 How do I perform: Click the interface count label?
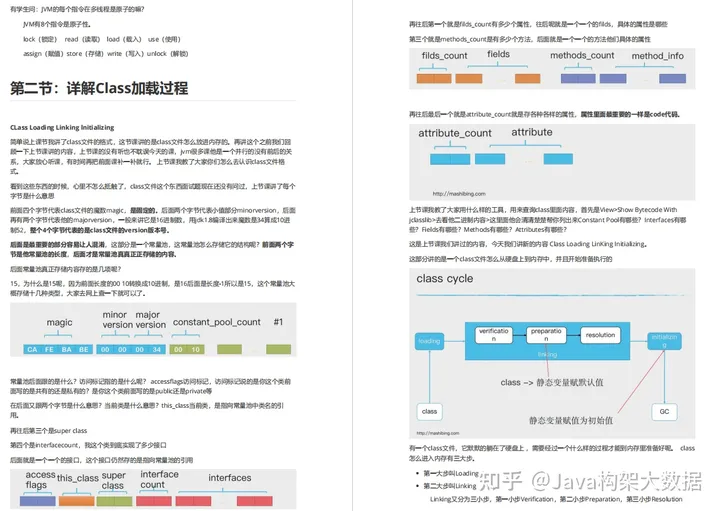159,479
